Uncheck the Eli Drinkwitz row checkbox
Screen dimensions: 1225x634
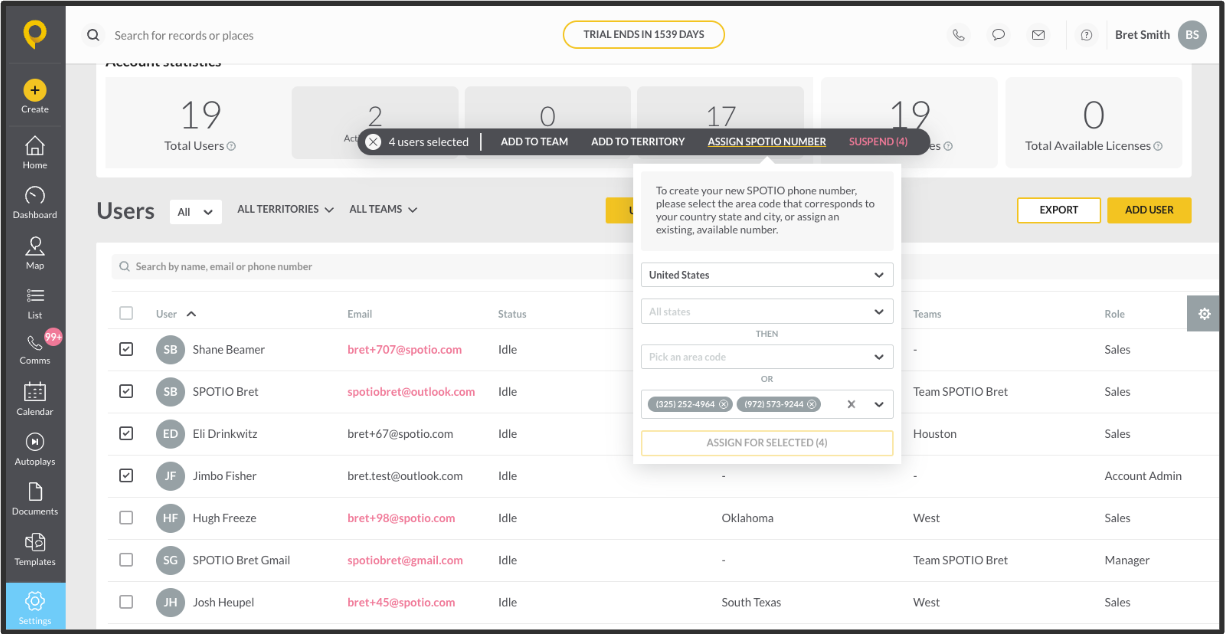[126, 433]
